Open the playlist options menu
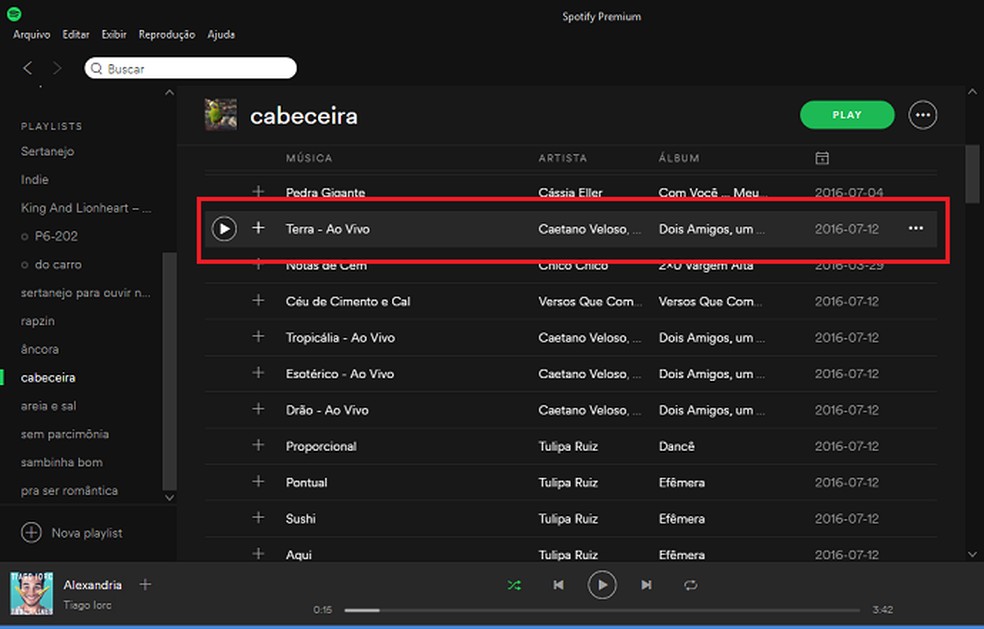The height and width of the screenshot is (629, 984). 922,114
